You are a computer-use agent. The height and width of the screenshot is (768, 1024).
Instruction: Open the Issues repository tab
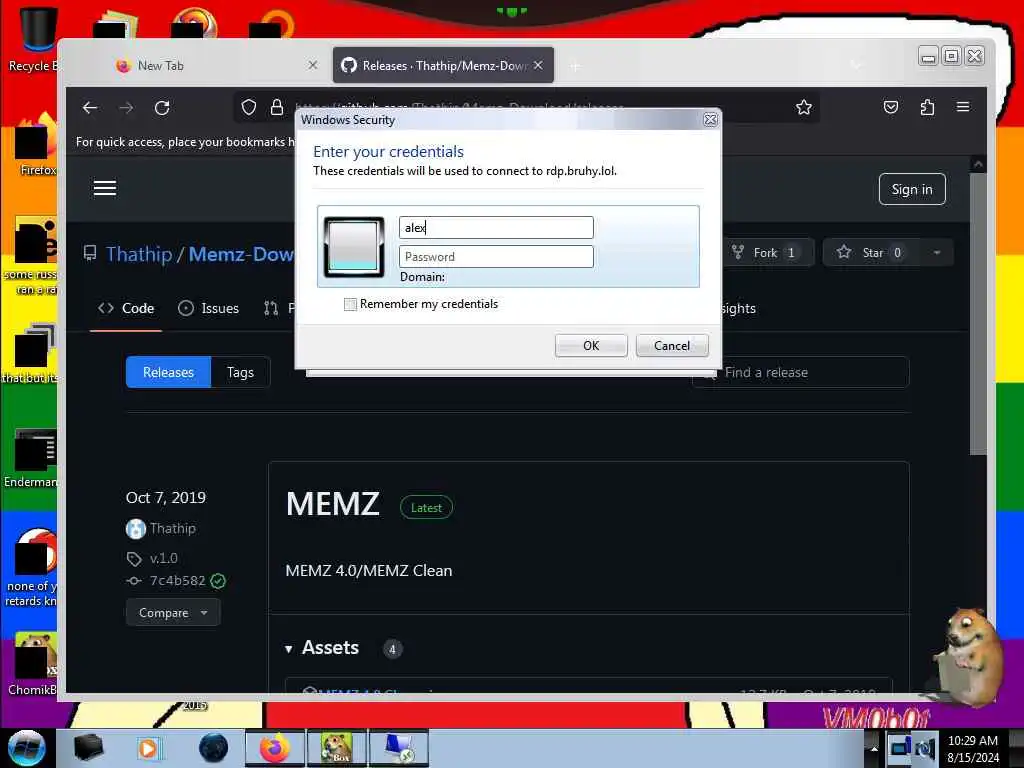pos(208,308)
